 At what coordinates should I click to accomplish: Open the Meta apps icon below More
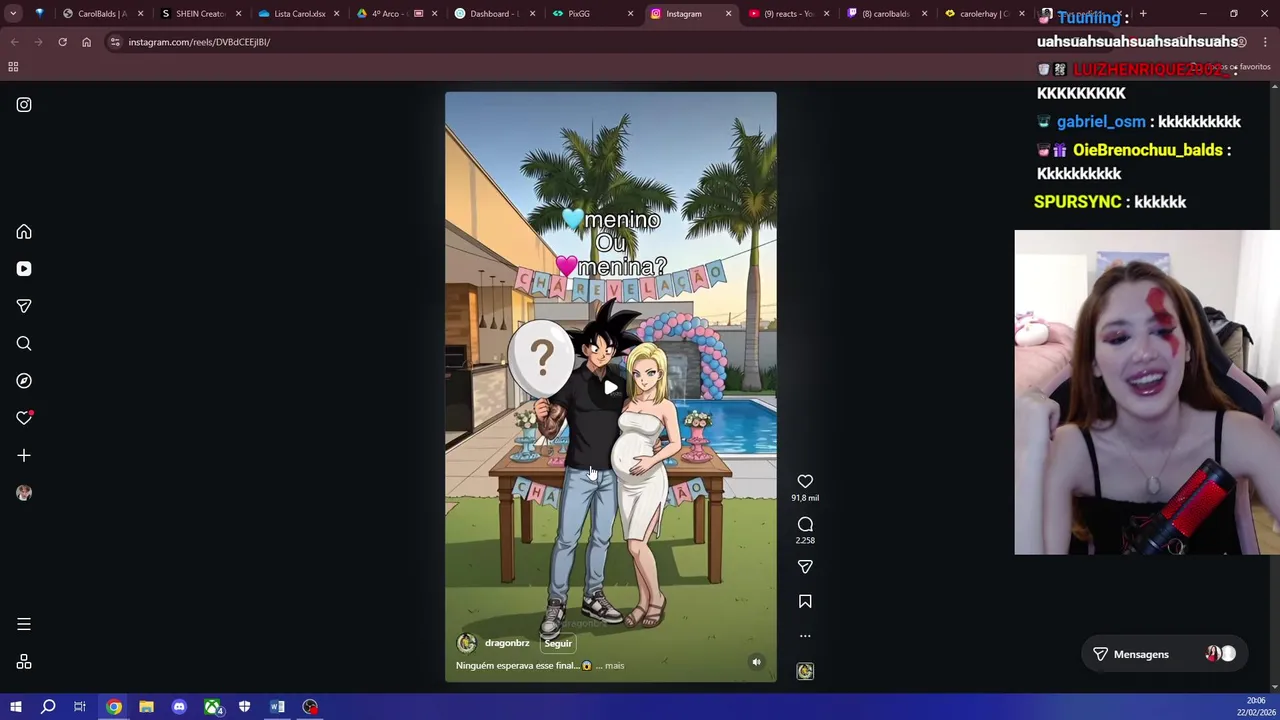[x=24, y=662]
